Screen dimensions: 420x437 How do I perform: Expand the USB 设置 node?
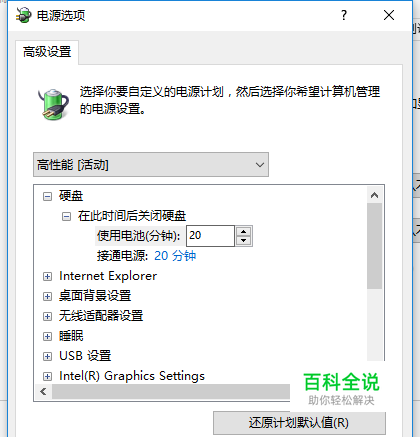tap(47, 356)
